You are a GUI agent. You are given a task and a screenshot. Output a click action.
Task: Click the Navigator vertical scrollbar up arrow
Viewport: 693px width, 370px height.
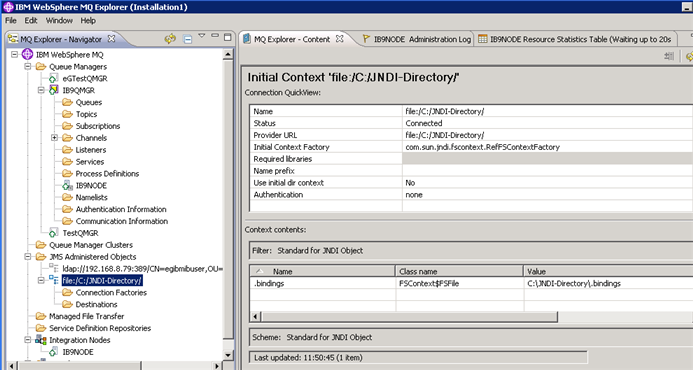(x=228, y=55)
